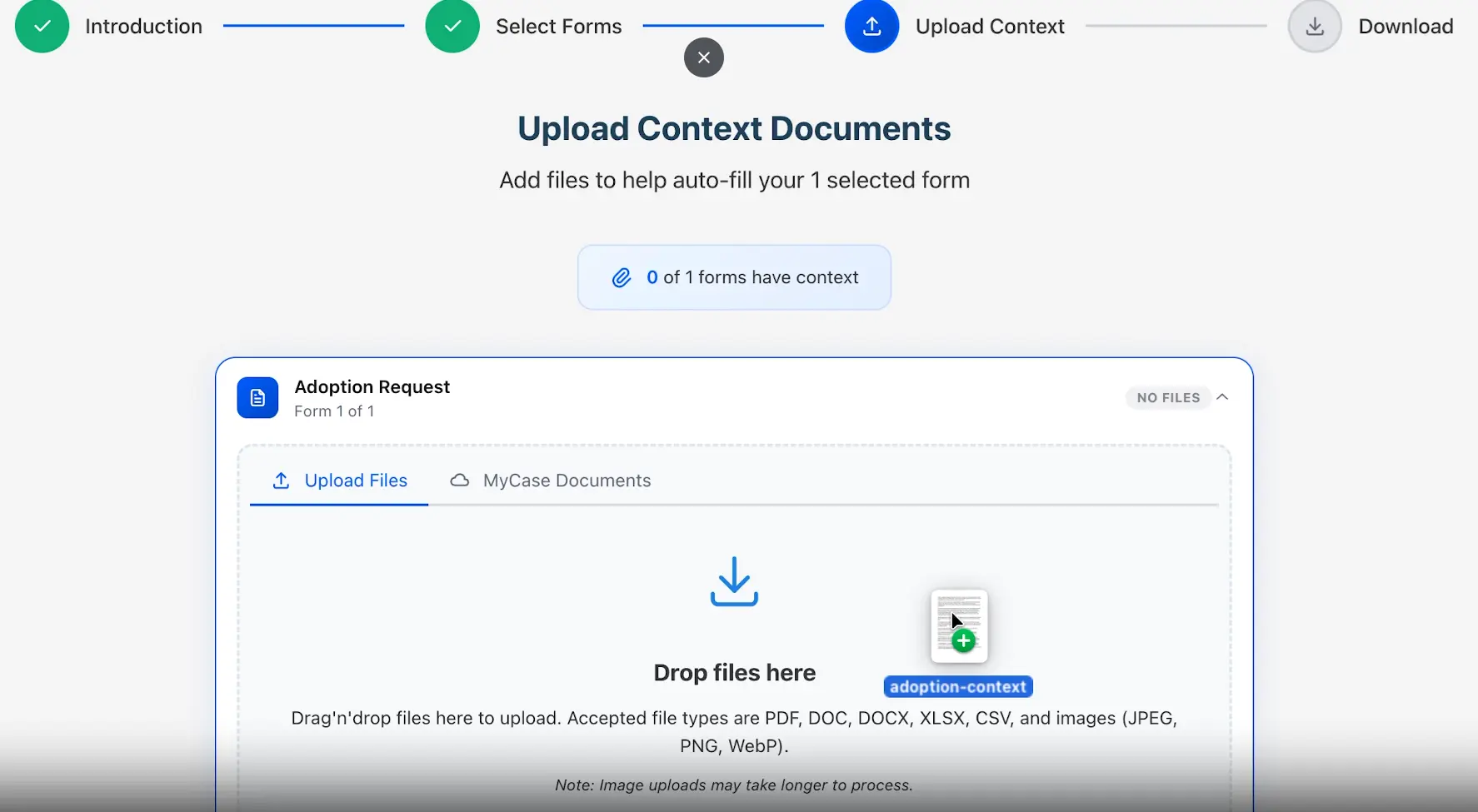Screen dimensions: 1478x812
Task: Close using the dark X circle button
Action: 704,57
